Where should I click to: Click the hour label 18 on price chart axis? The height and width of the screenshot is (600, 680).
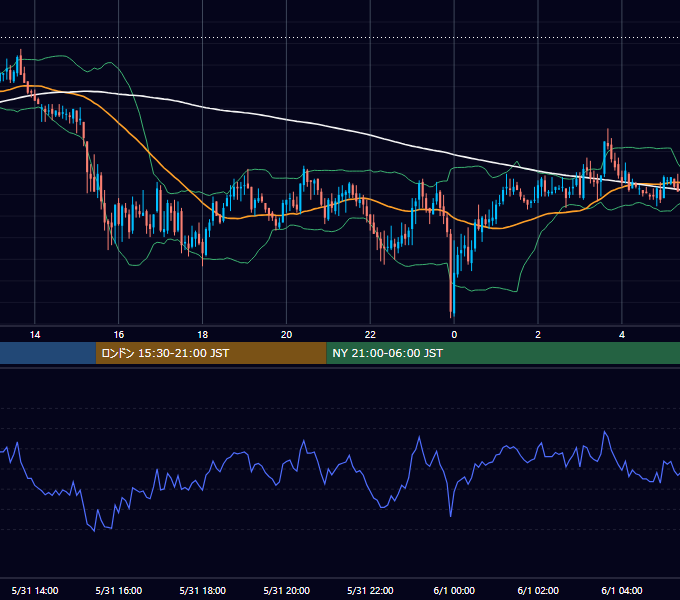point(203,335)
